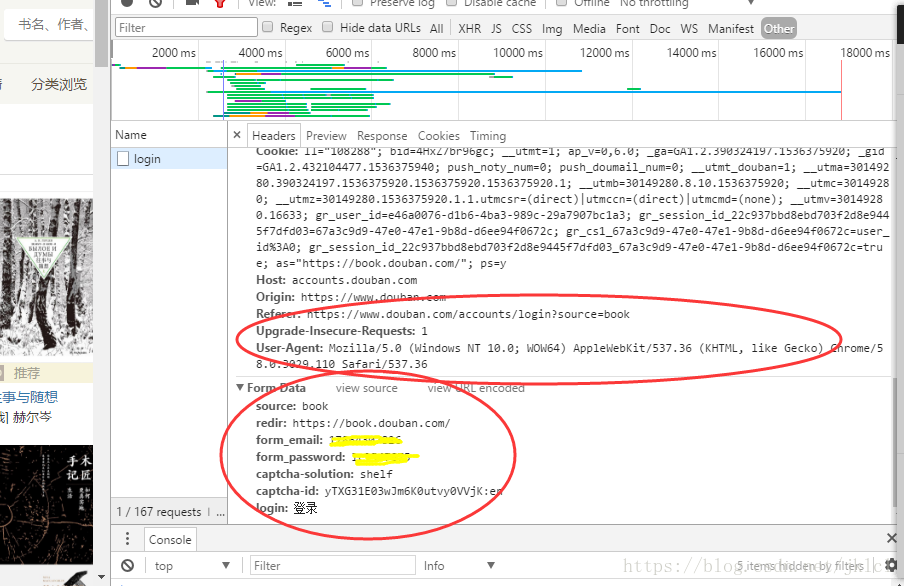Filter requests by CSS
The width and height of the screenshot is (904, 586).
coord(522,28)
